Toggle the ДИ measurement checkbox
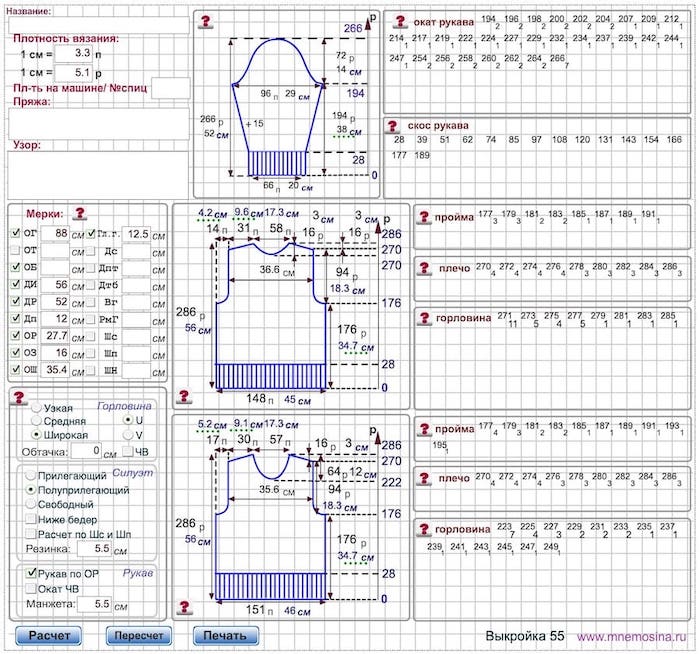 click(x=16, y=284)
